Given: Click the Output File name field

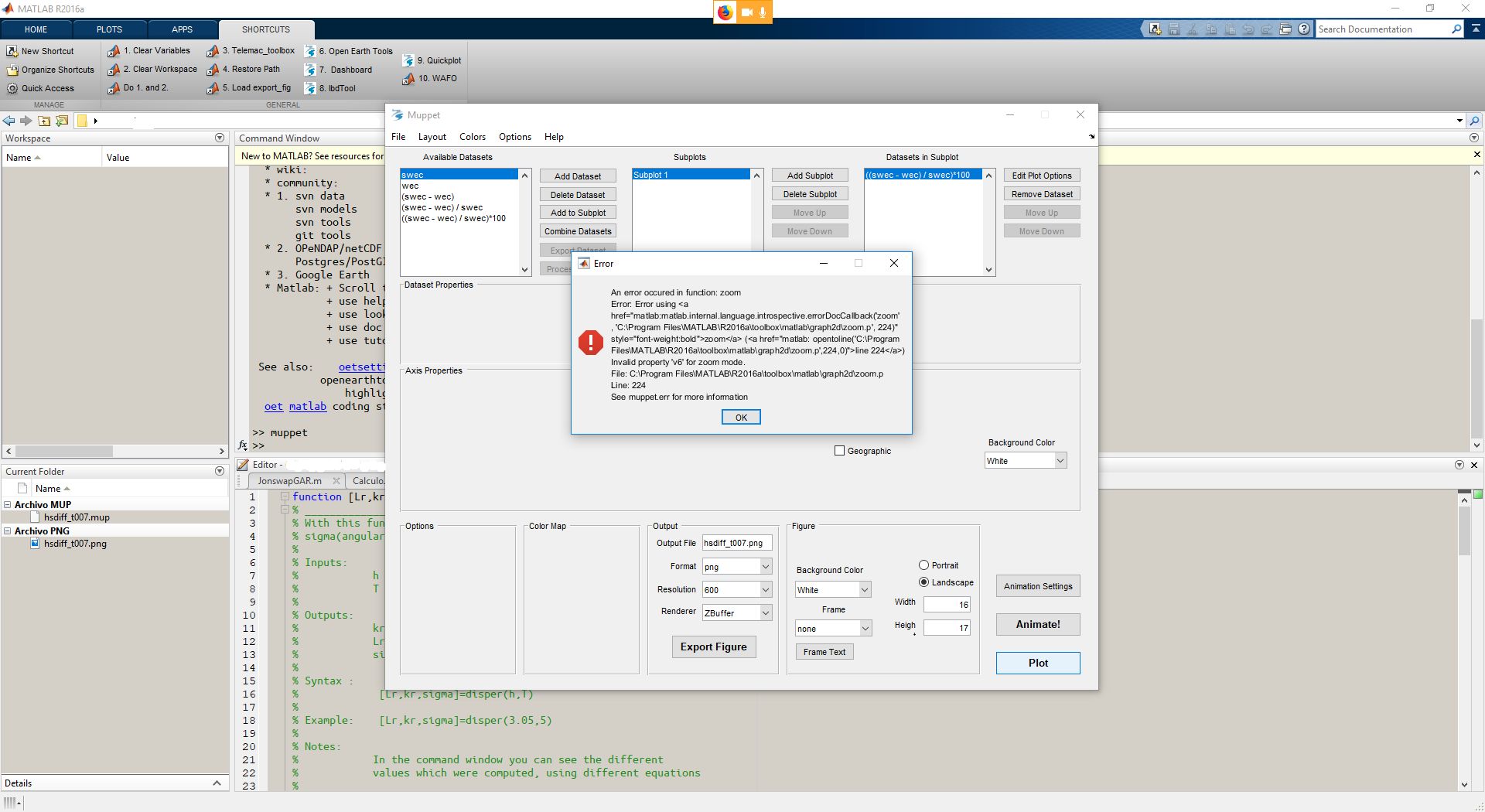Looking at the screenshot, I should click(736, 544).
